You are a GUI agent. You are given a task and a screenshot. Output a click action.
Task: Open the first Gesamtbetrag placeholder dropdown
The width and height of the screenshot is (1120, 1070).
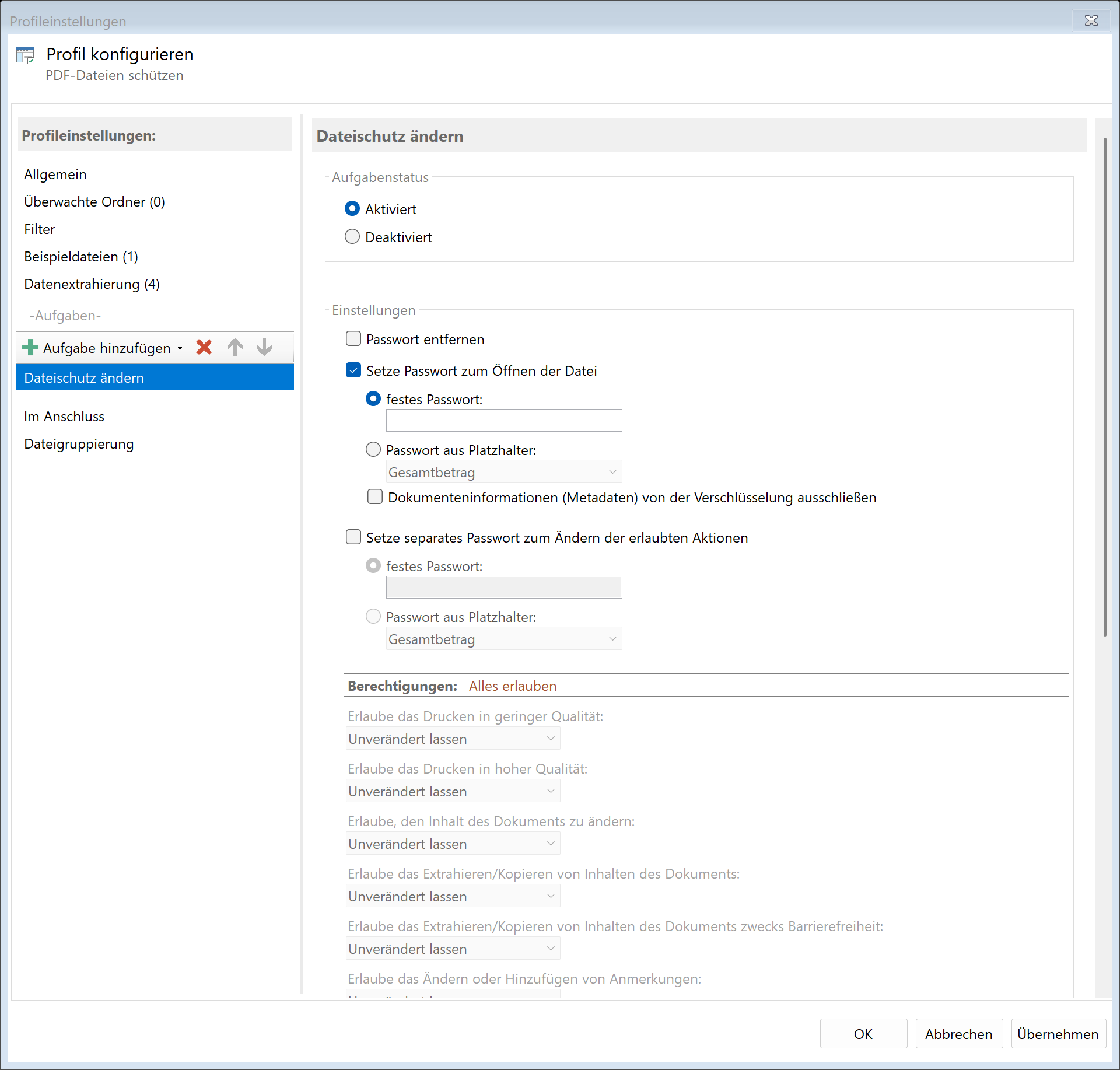[503, 472]
